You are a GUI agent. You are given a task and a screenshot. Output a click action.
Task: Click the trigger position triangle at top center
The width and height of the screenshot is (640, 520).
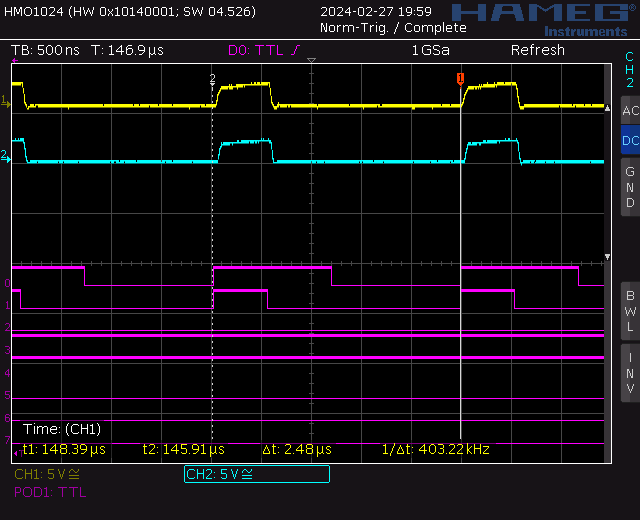(312, 62)
